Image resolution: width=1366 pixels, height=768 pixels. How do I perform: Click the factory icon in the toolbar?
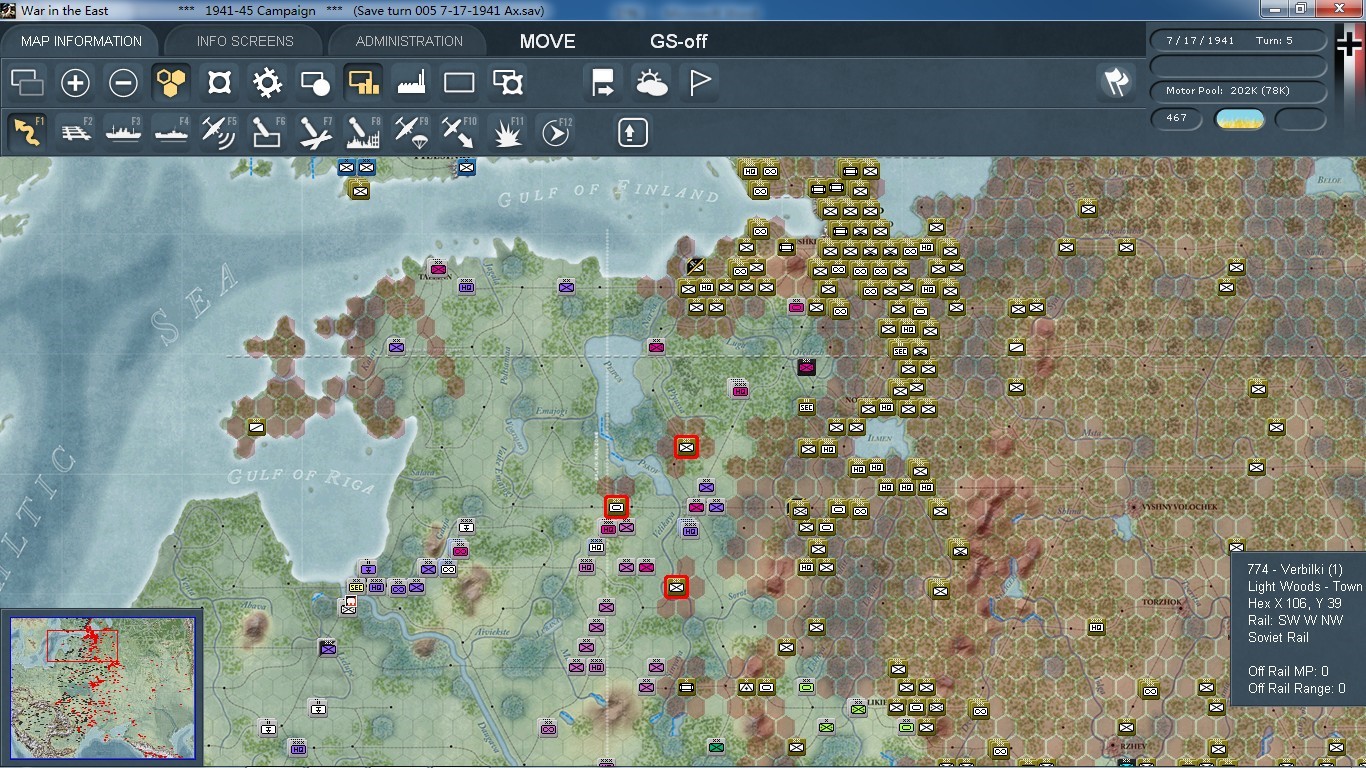(x=411, y=82)
